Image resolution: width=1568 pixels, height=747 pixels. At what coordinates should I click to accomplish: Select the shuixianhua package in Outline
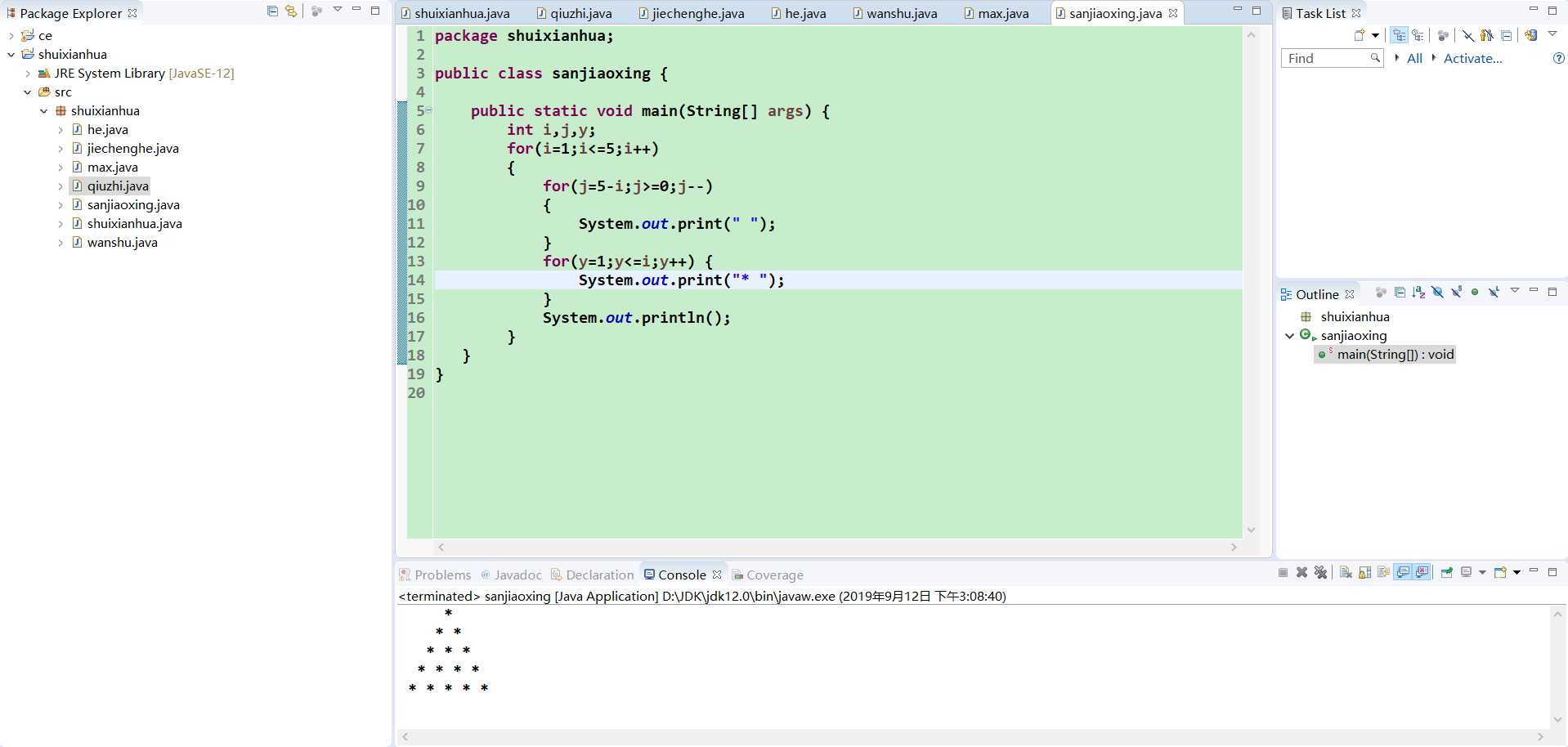(x=1355, y=316)
